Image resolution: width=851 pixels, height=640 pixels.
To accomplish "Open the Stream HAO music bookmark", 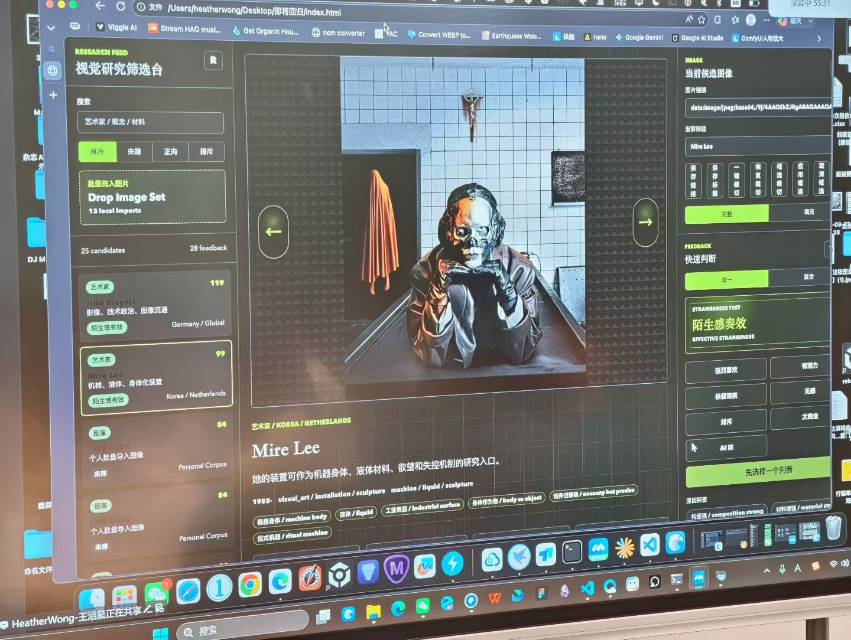I will click(x=185, y=28).
